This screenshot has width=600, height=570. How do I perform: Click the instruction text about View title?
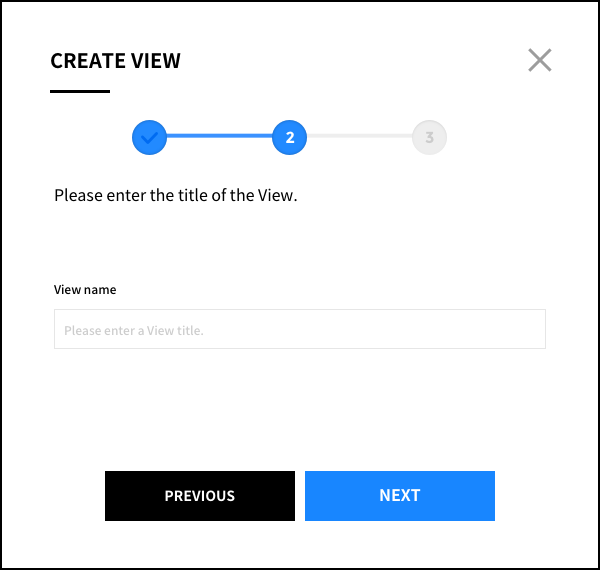point(176,195)
